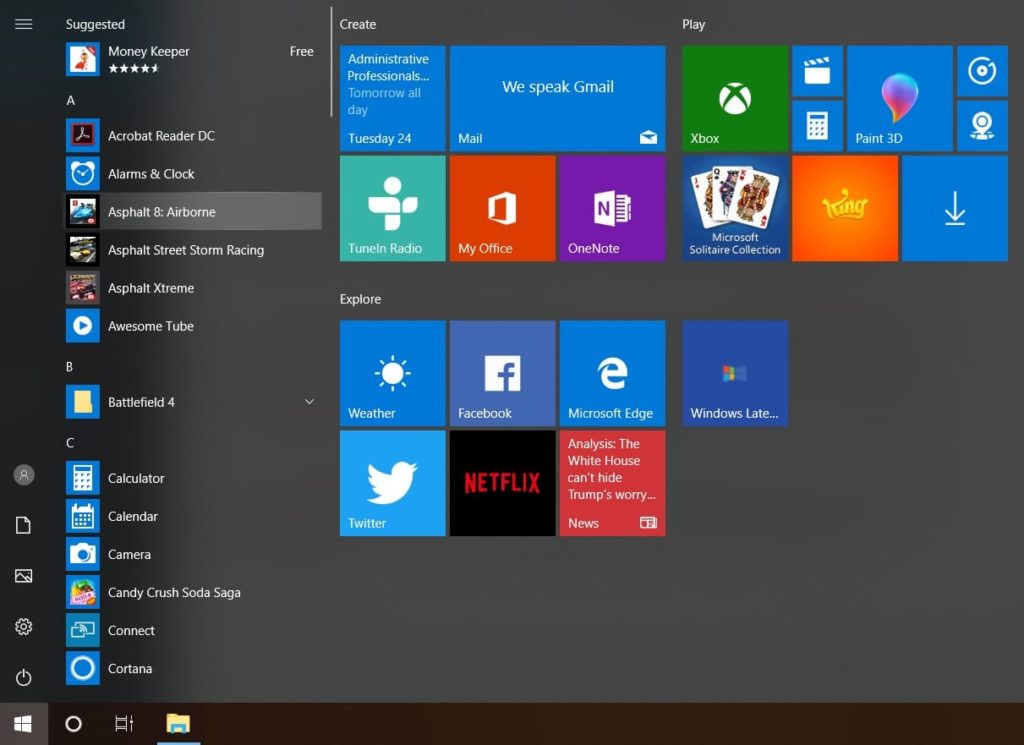Open the Calculator tile in Play group

click(x=817, y=125)
